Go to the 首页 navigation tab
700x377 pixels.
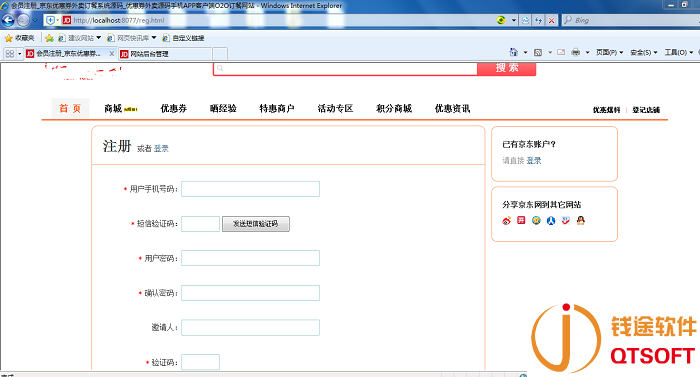pyautogui.click(x=70, y=109)
